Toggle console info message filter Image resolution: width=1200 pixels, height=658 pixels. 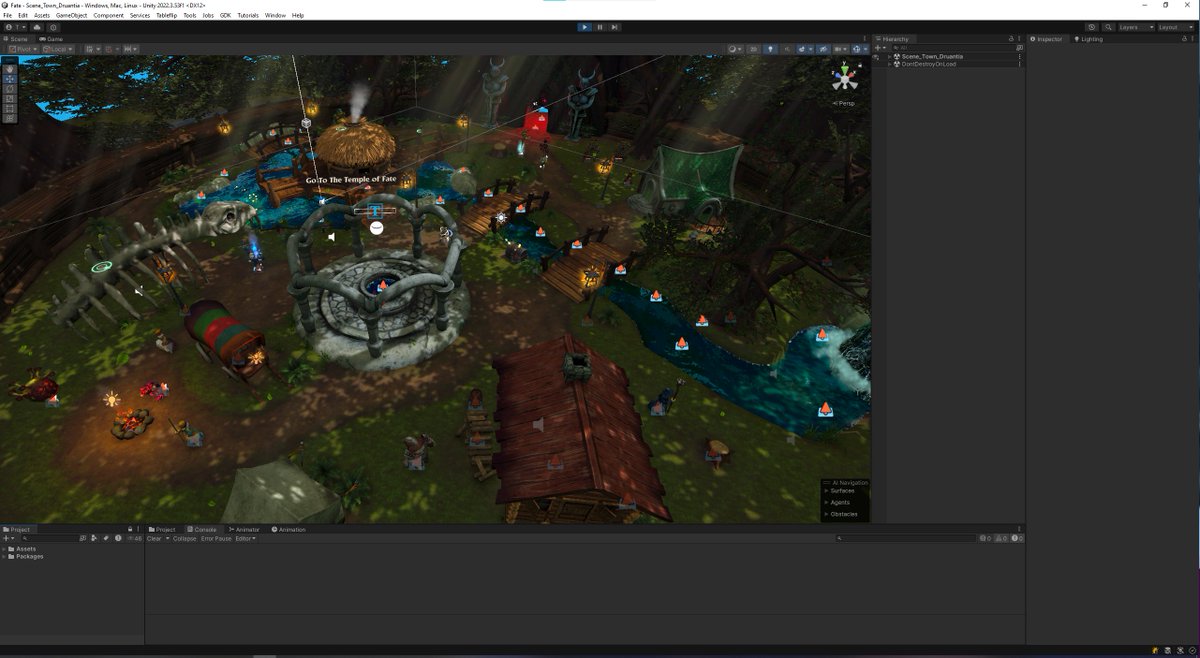(984, 538)
